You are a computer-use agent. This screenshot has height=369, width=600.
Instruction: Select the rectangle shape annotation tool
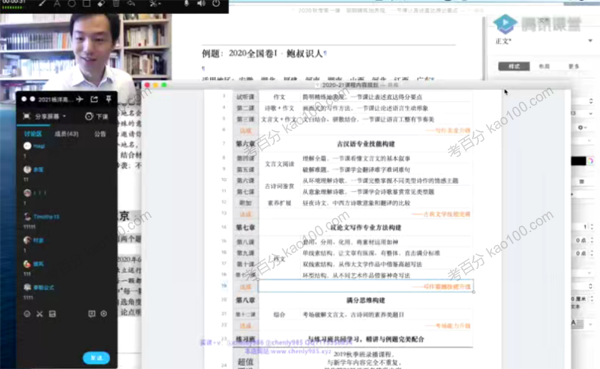pos(86,3)
